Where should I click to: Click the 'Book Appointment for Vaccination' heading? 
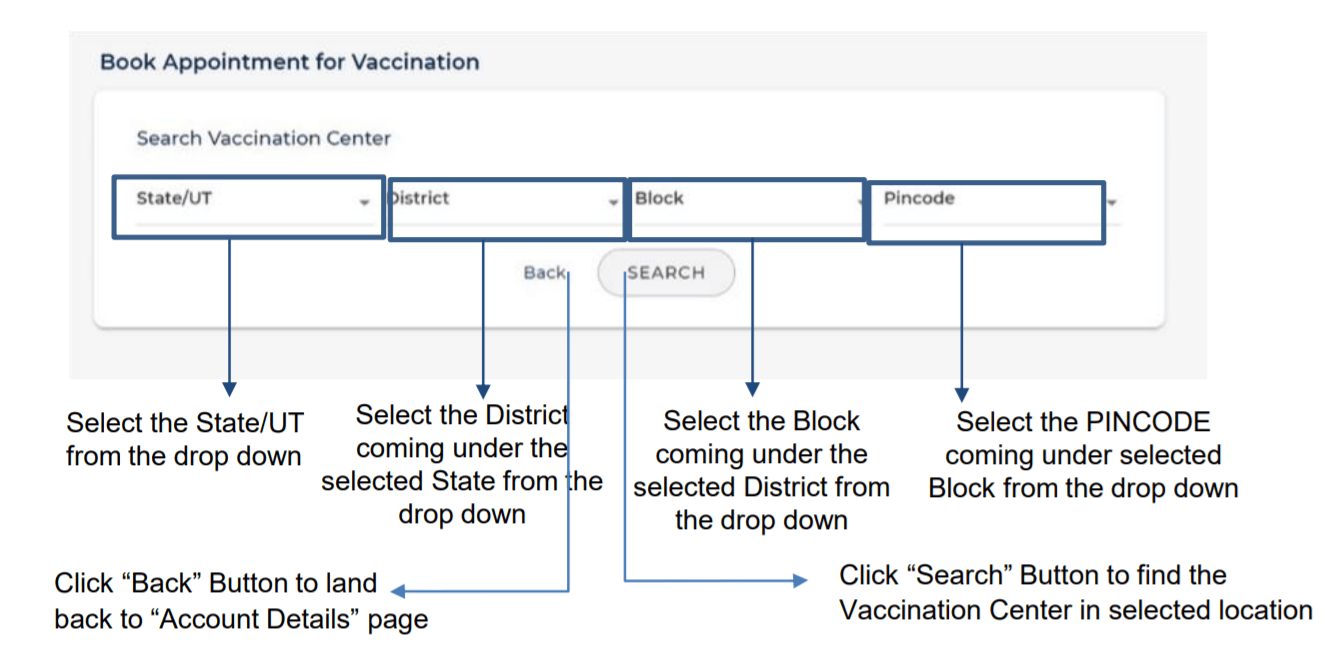(290, 62)
